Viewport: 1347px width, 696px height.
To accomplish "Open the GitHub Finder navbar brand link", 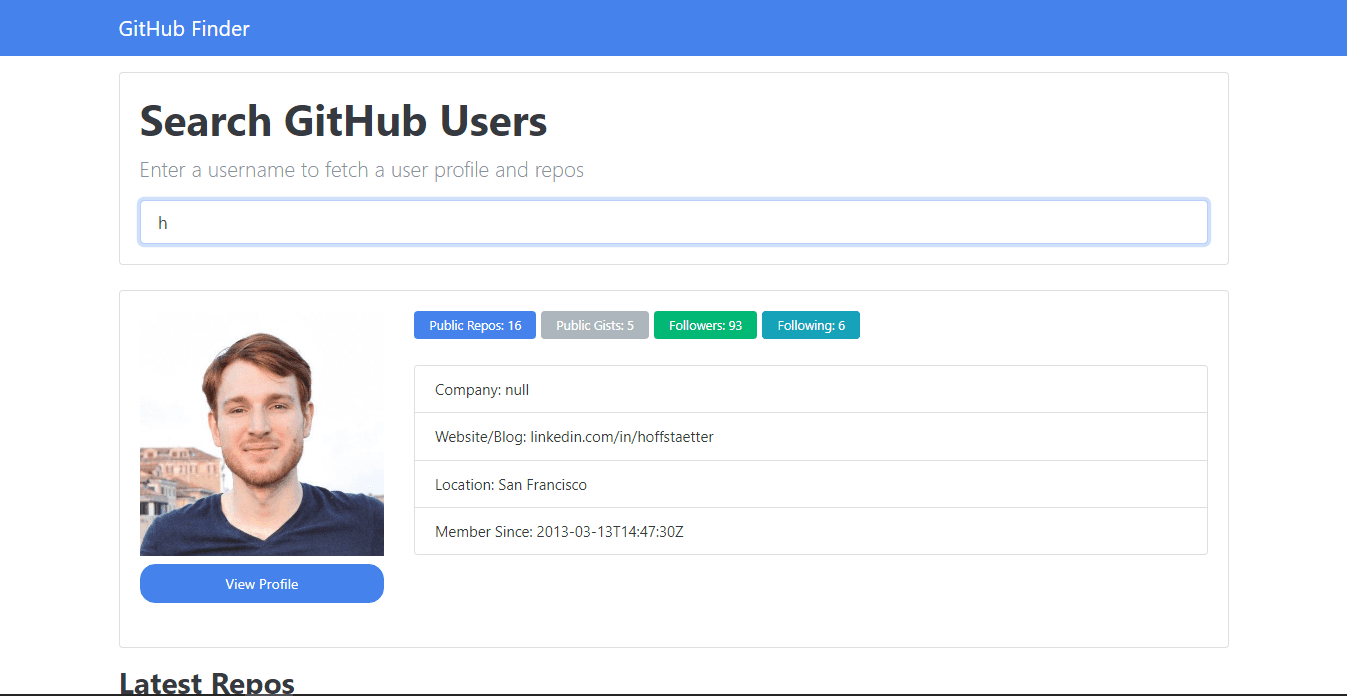I will pyautogui.click(x=184, y=29).
